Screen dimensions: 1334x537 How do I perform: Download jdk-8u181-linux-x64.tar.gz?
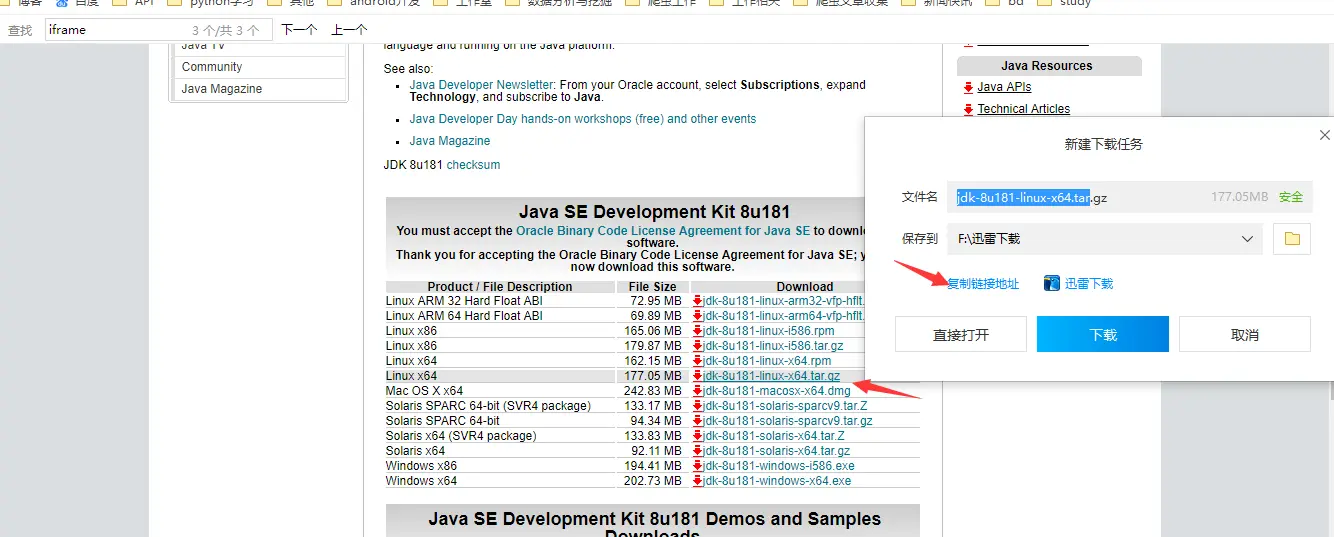coord(771,376)
